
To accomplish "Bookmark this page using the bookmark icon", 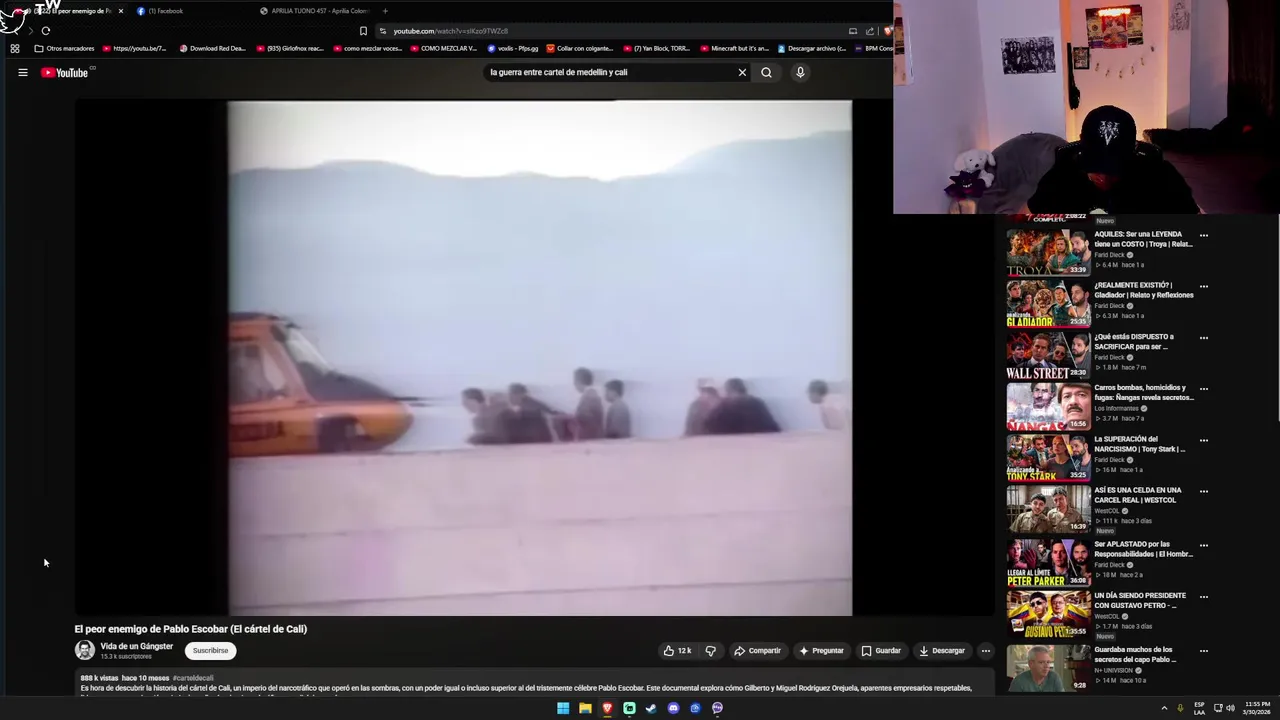I will (363, 31).
